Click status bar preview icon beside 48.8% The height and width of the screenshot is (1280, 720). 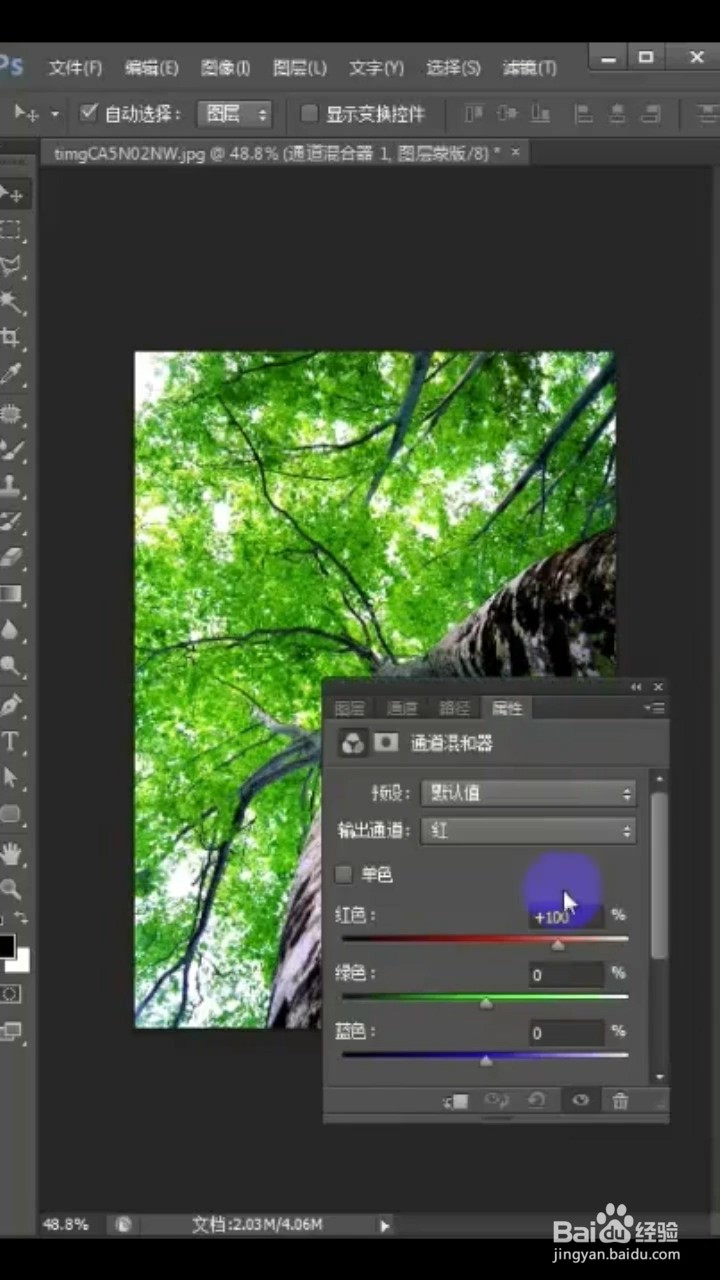point(123,1224)
